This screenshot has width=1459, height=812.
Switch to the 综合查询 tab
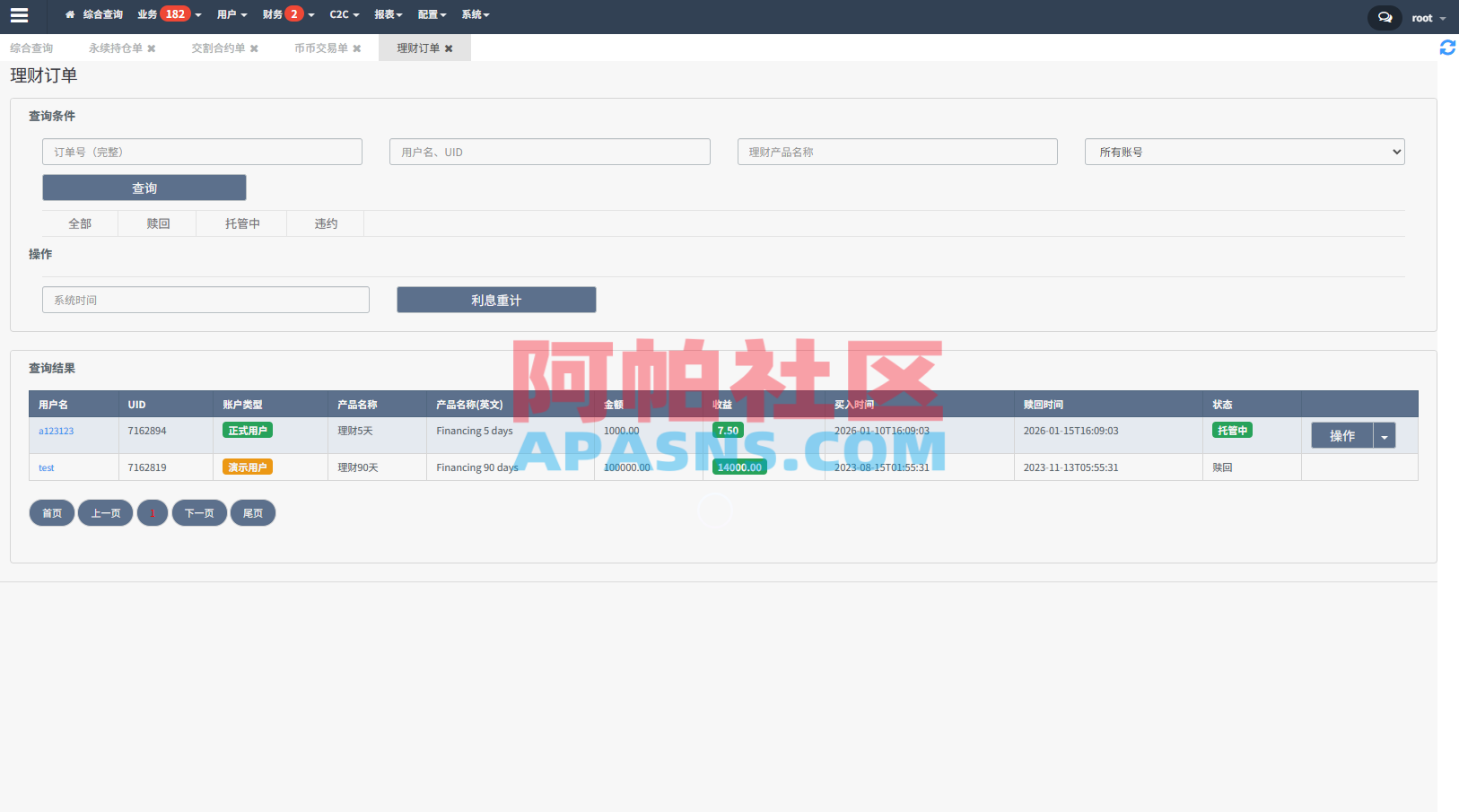click(31, 48)
